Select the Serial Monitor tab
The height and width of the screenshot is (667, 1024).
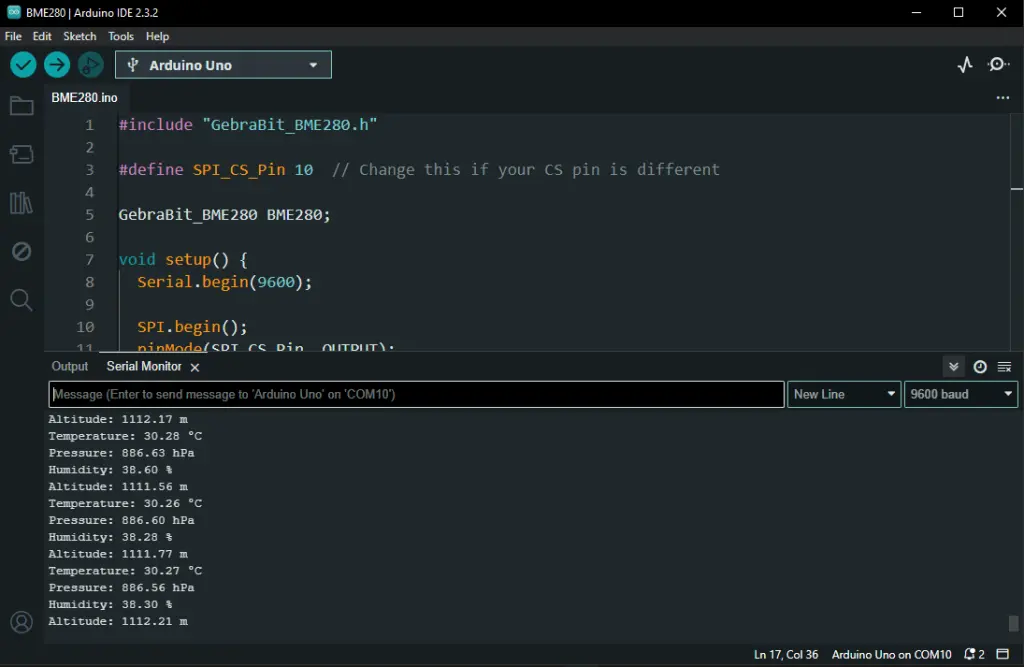pyautogui.click(x=144, y=366)
